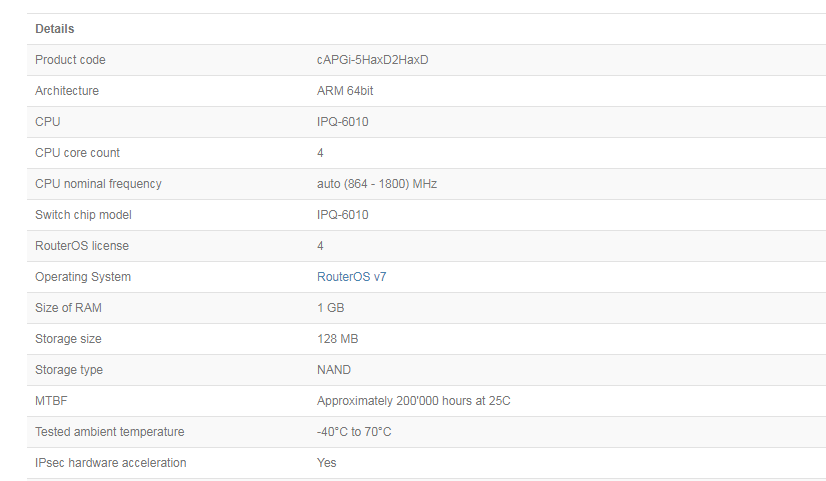Open the RouterOS v7 link
This screenshot has width=826, height=481.
pyautogui.click(x=351, y=277)
